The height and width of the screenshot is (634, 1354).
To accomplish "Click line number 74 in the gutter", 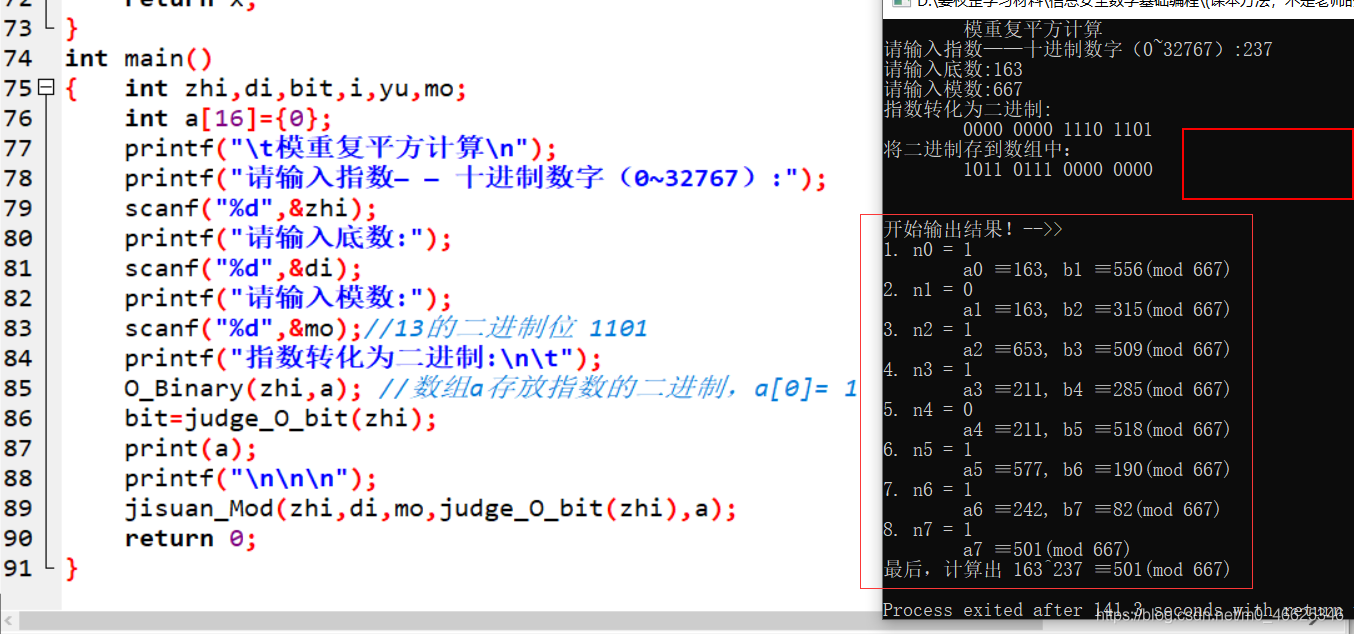I will click(17, 58).
